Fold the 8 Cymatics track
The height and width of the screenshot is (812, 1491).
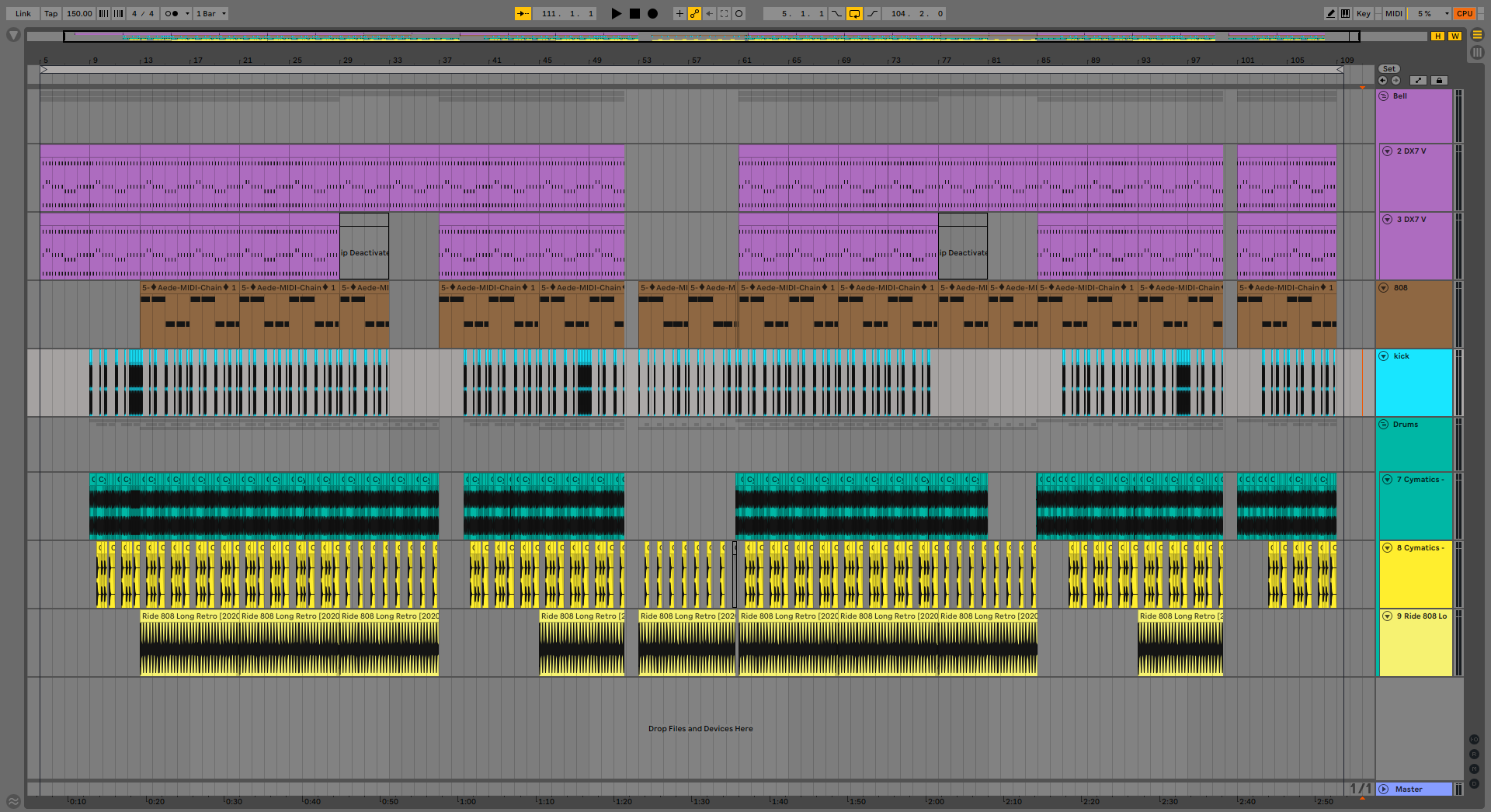pyautogui.click(x=1387, y=548)
